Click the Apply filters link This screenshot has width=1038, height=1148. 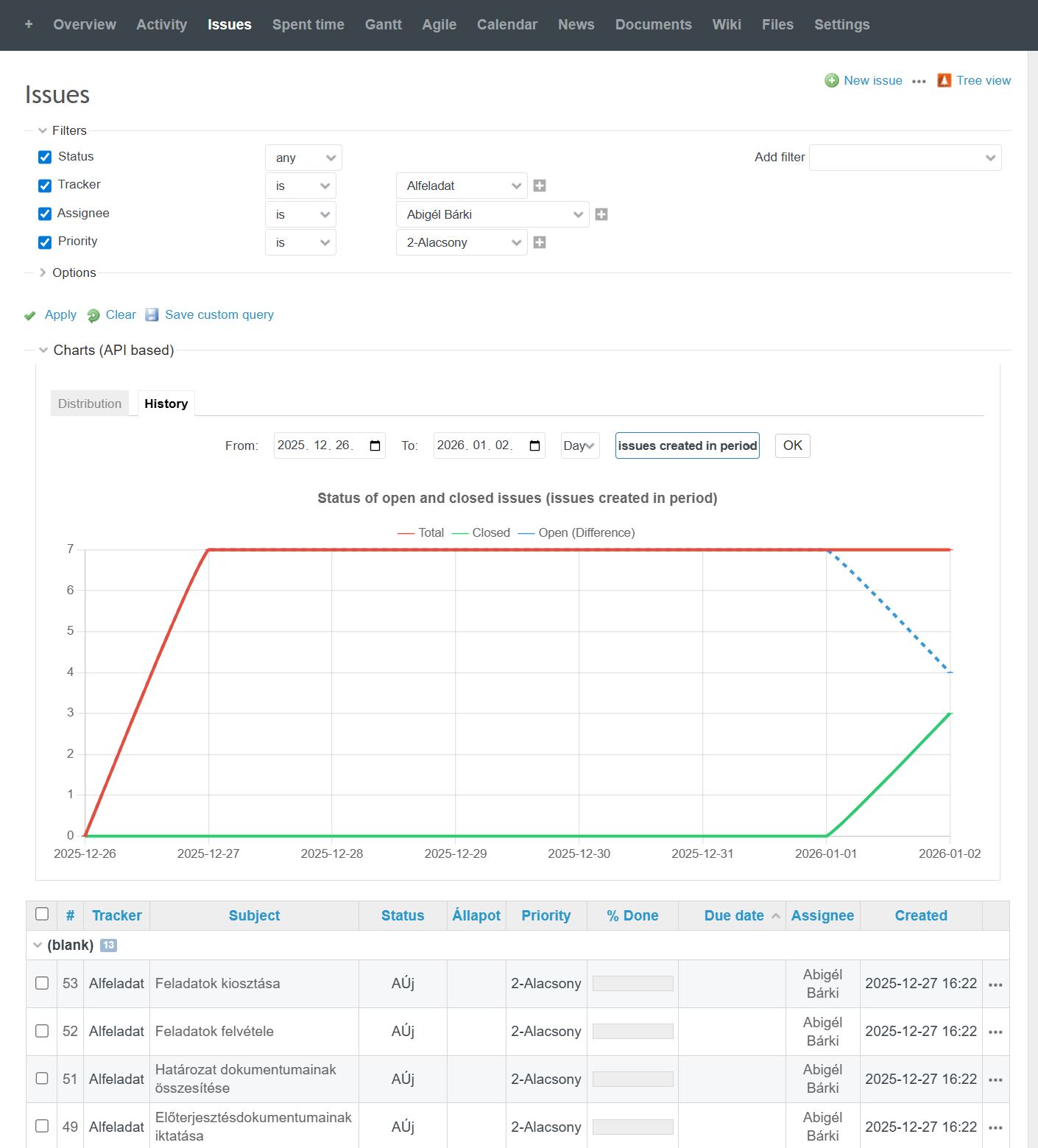(x=60, y=314)
